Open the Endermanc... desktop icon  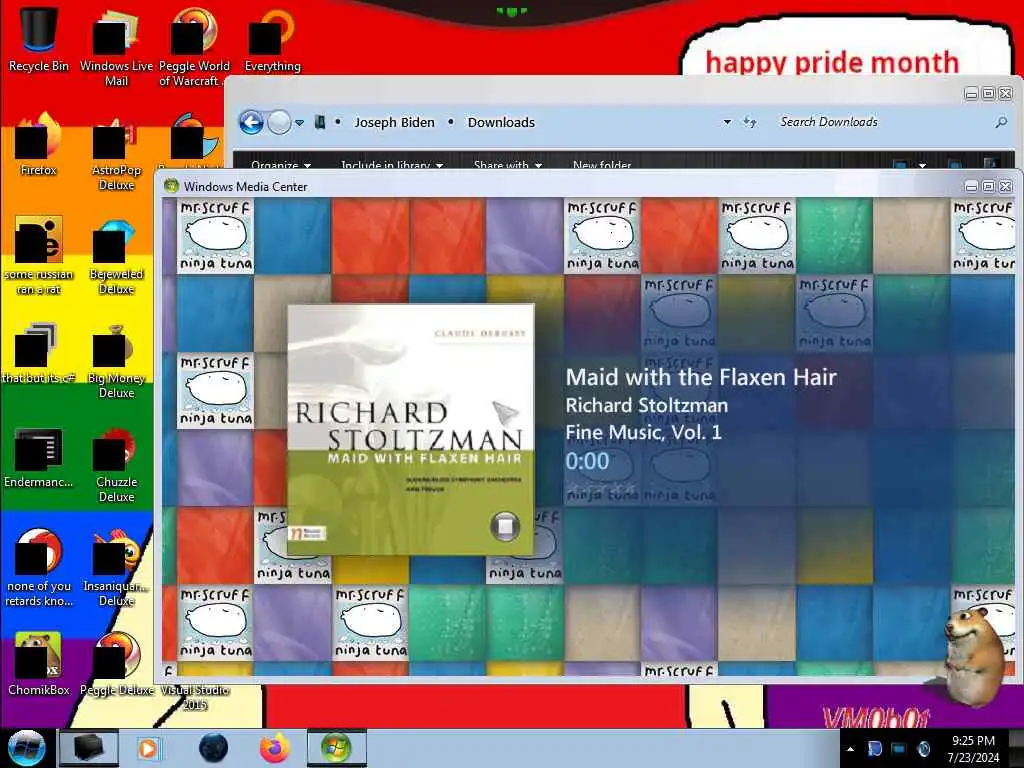(x=38, y=457)
